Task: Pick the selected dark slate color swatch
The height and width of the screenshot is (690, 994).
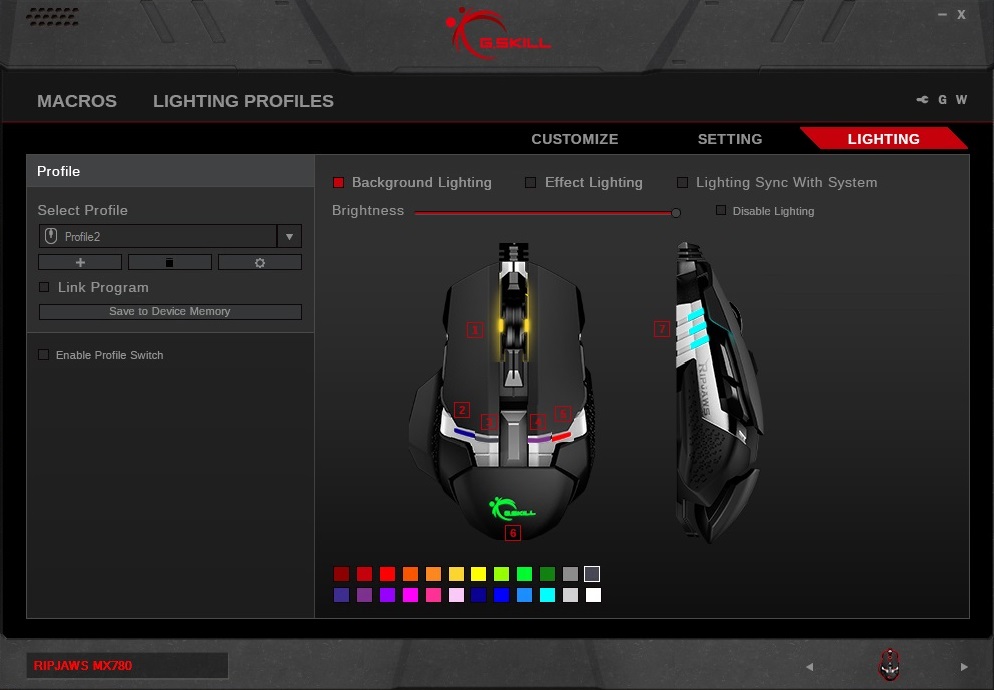Action: click(x=591, y=574)
